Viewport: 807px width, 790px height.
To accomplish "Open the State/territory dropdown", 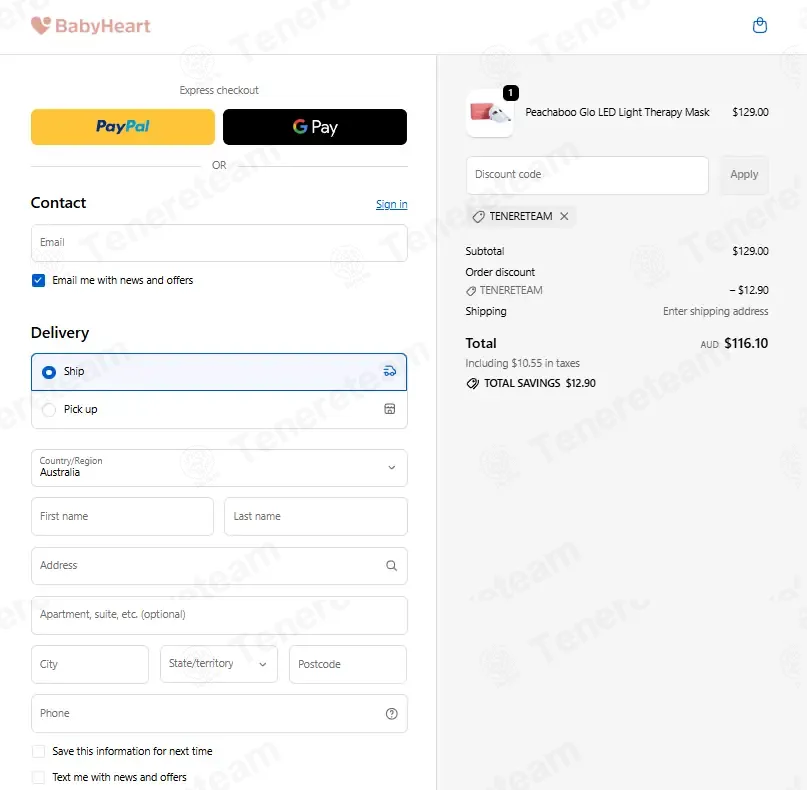I will pyautogui.click(x=219, y=664).
